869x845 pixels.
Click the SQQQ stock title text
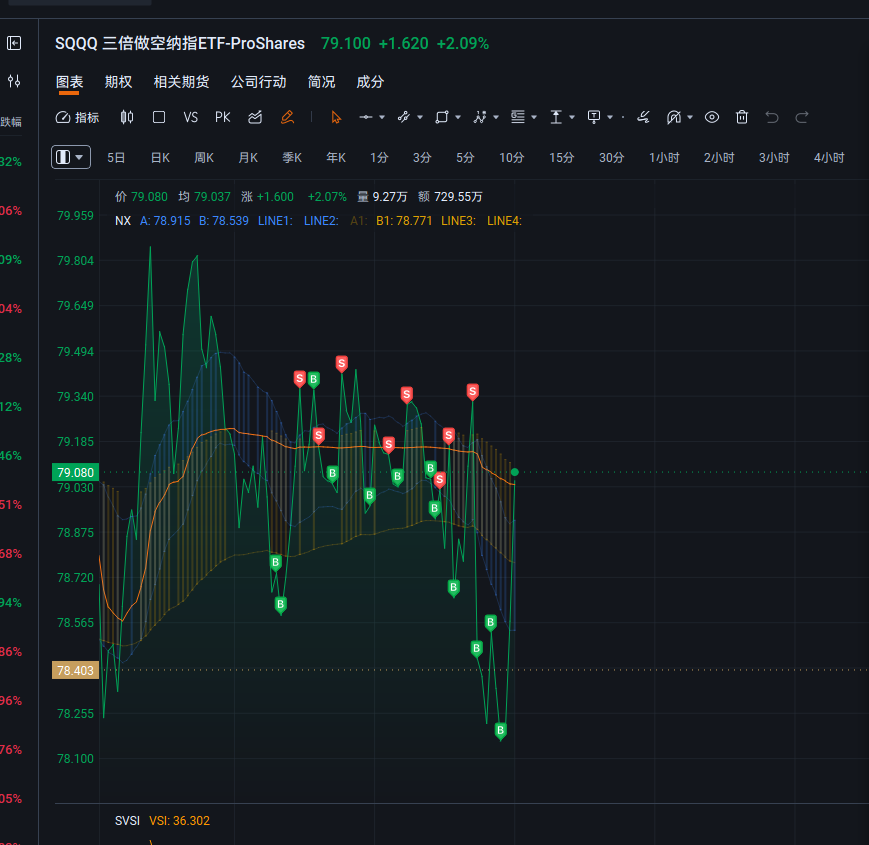[x=180, y=43]
